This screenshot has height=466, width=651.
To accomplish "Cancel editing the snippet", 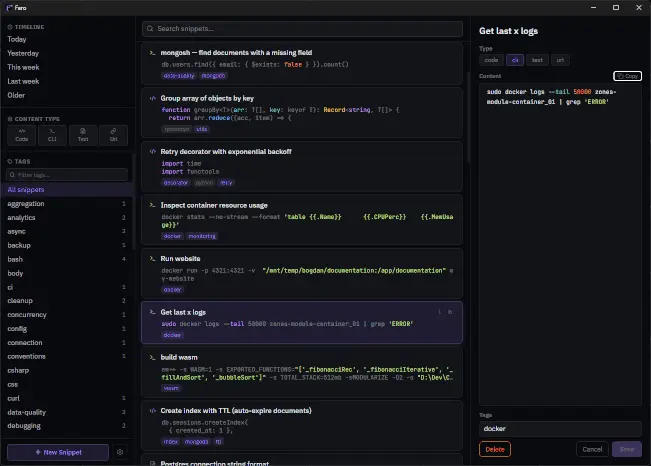I will point(592,449).
